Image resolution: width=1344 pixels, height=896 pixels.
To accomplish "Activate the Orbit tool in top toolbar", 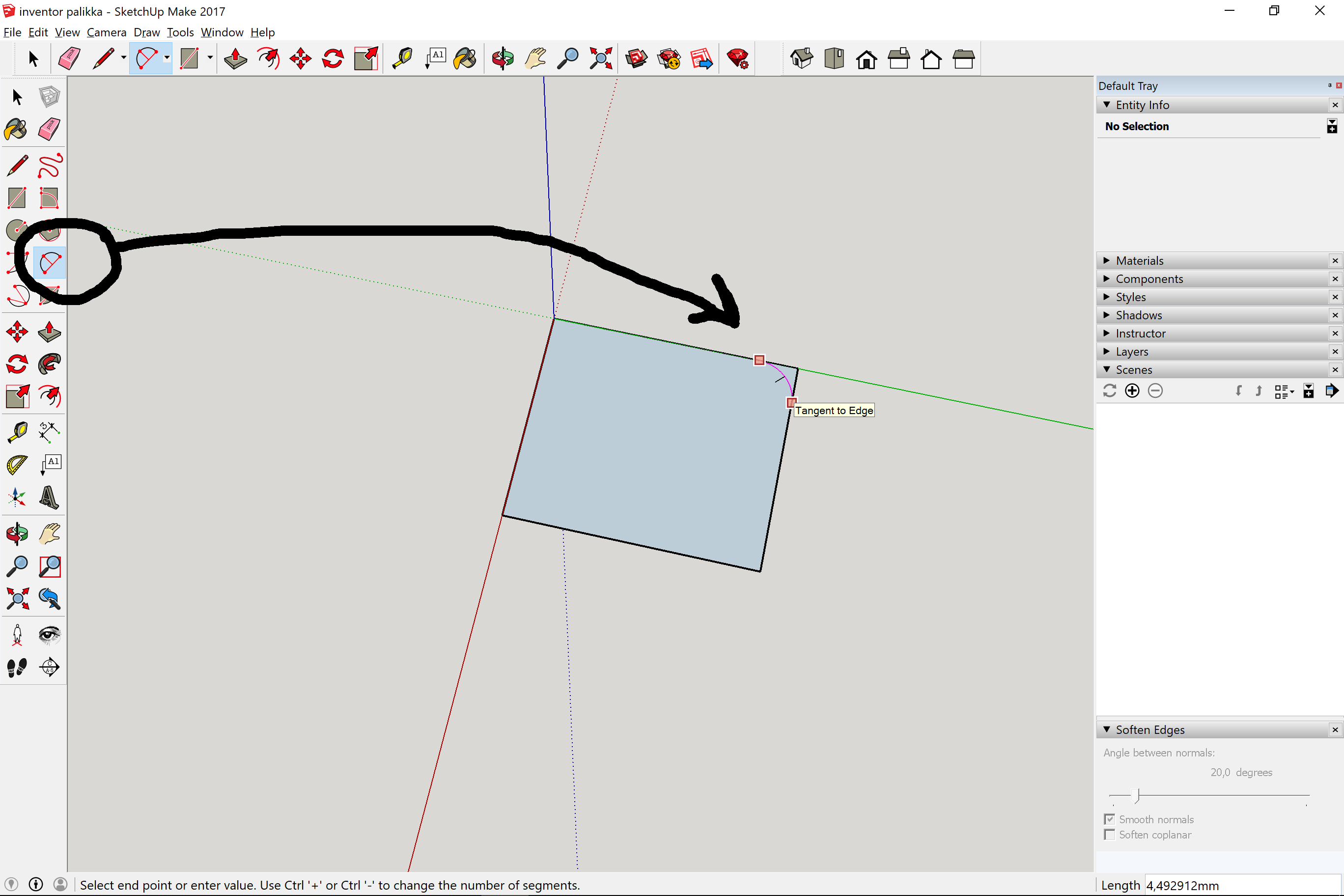I will point(503,58).
